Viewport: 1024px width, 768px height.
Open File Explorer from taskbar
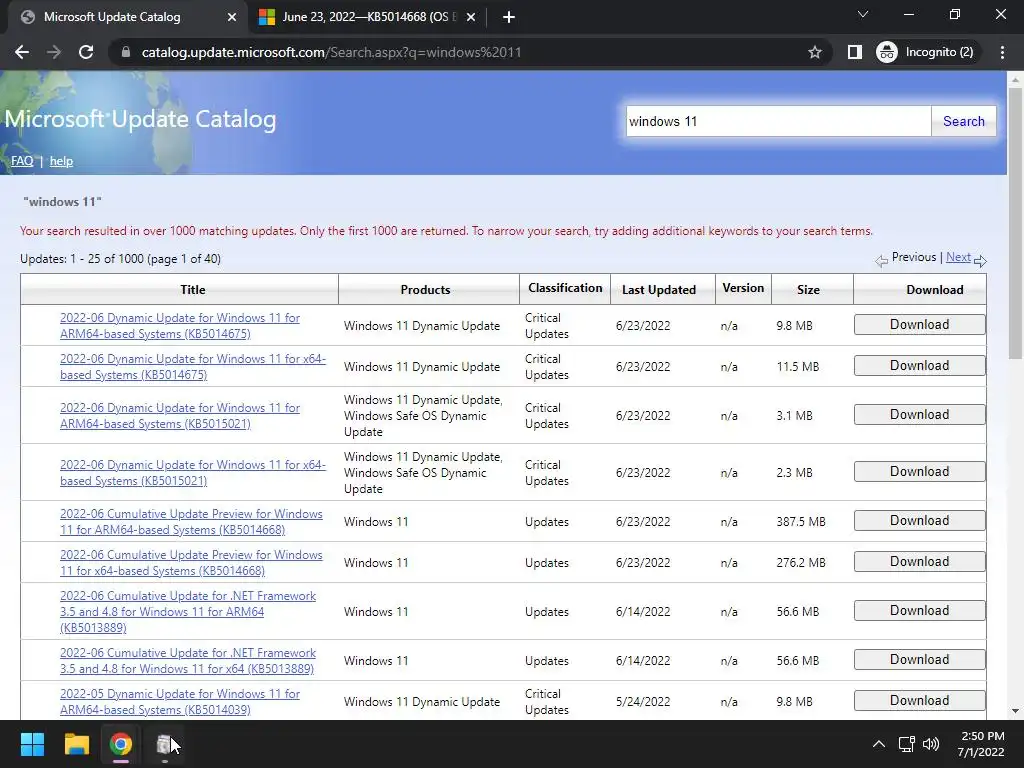pos(76,744)
